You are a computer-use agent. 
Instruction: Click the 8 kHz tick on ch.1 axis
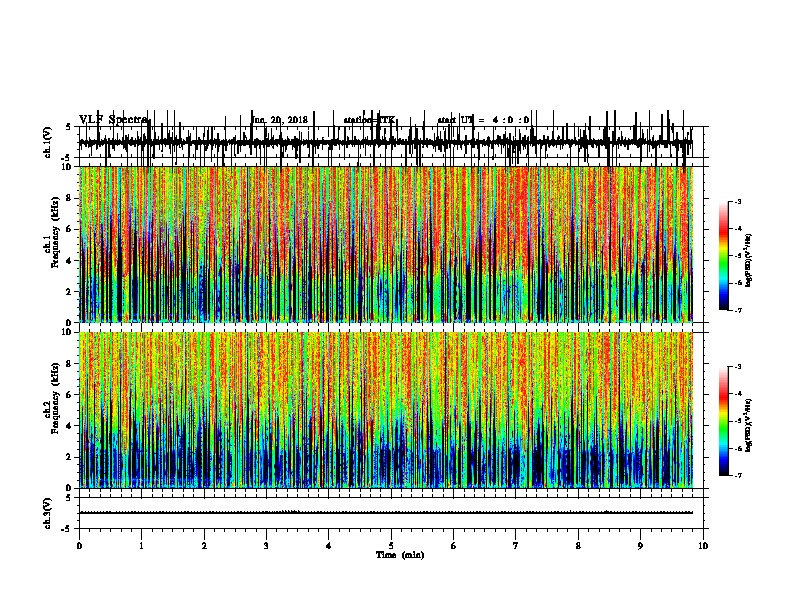[70, 198]
